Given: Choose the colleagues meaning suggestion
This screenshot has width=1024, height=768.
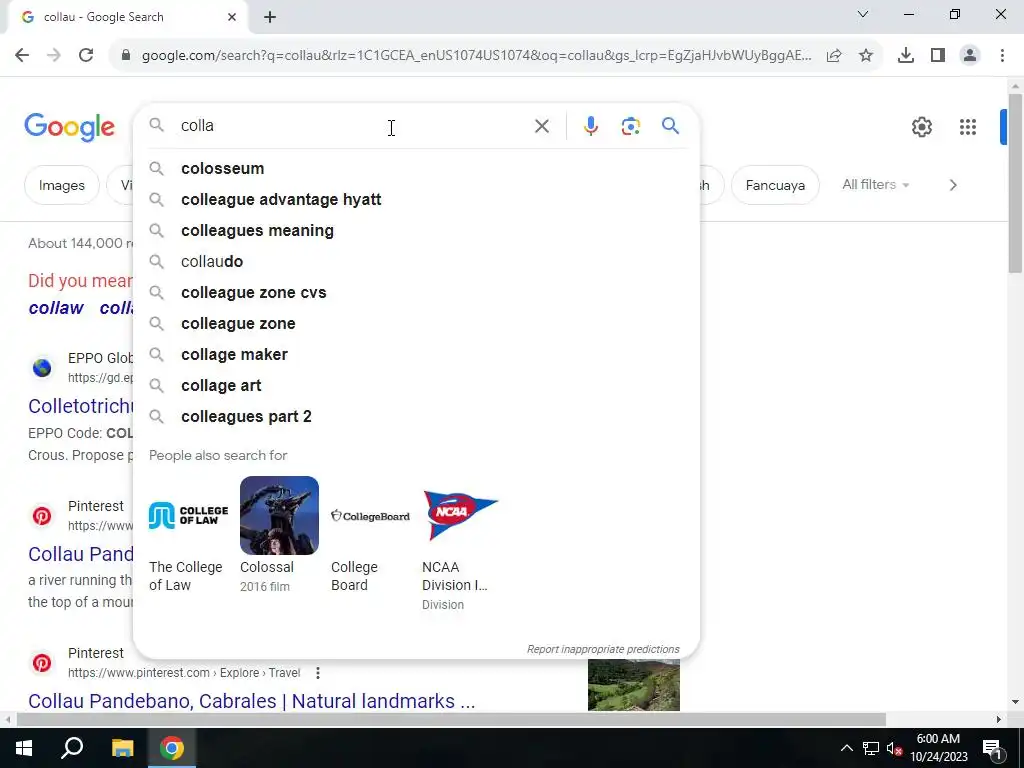Looking at the screenshot, I should point(416,231).
